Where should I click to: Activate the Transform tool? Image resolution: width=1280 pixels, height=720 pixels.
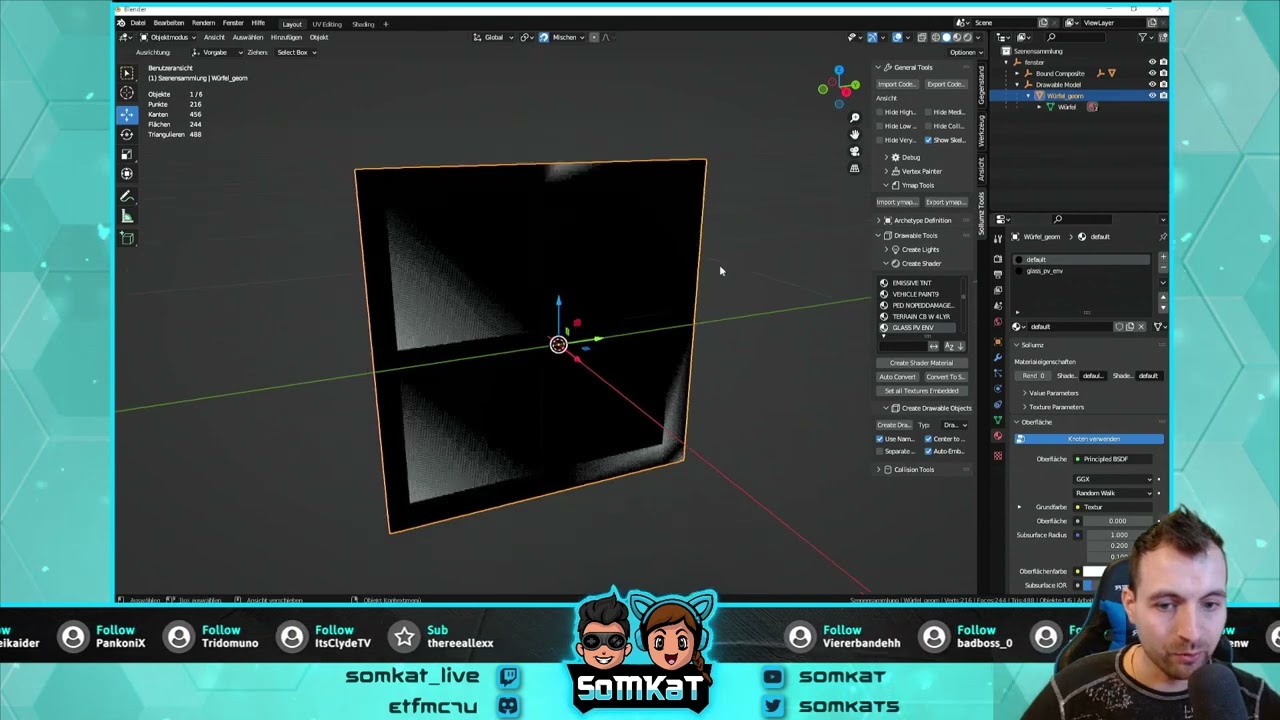127,174
